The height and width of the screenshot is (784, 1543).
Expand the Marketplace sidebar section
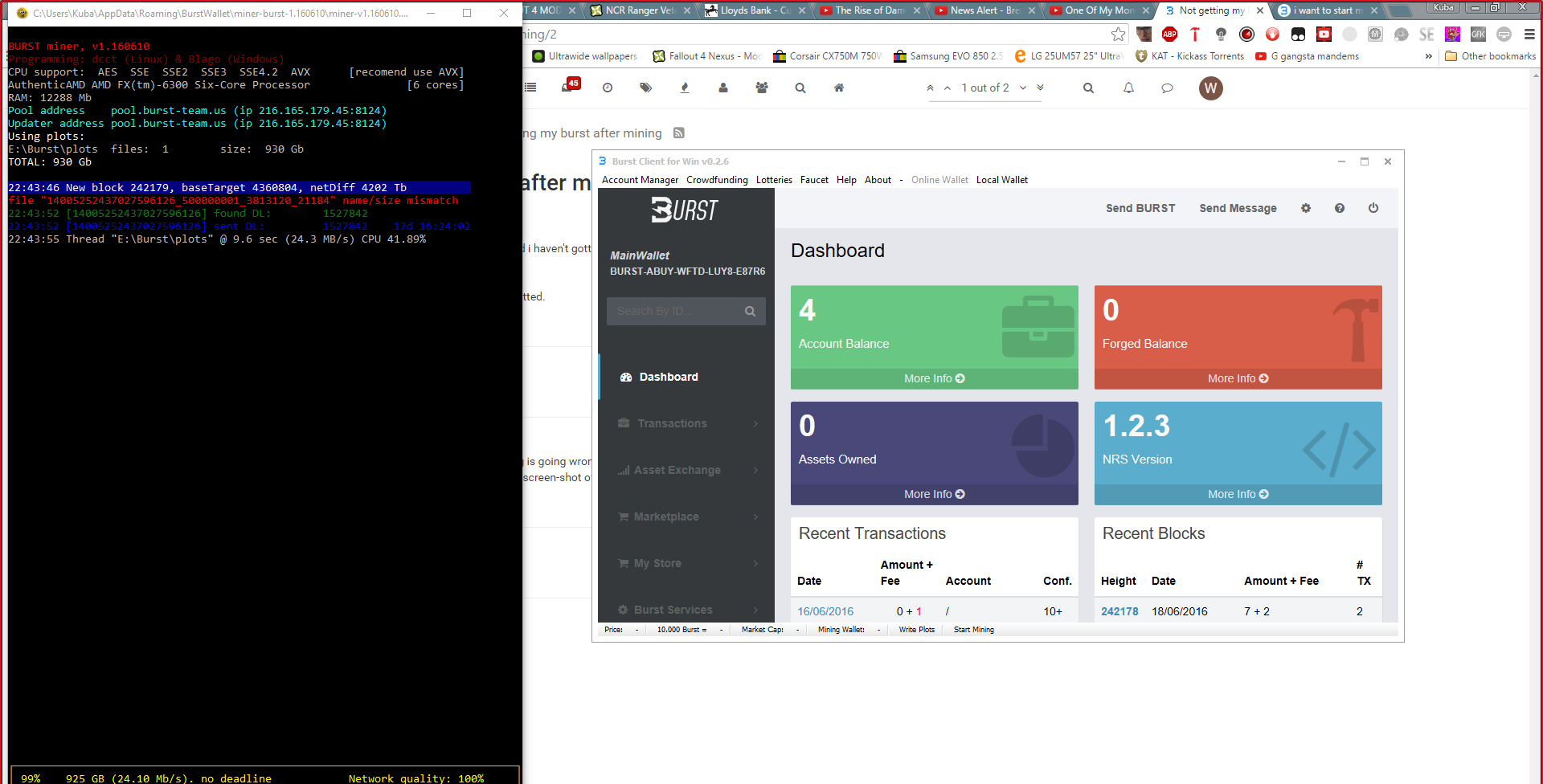click(686, 517)
